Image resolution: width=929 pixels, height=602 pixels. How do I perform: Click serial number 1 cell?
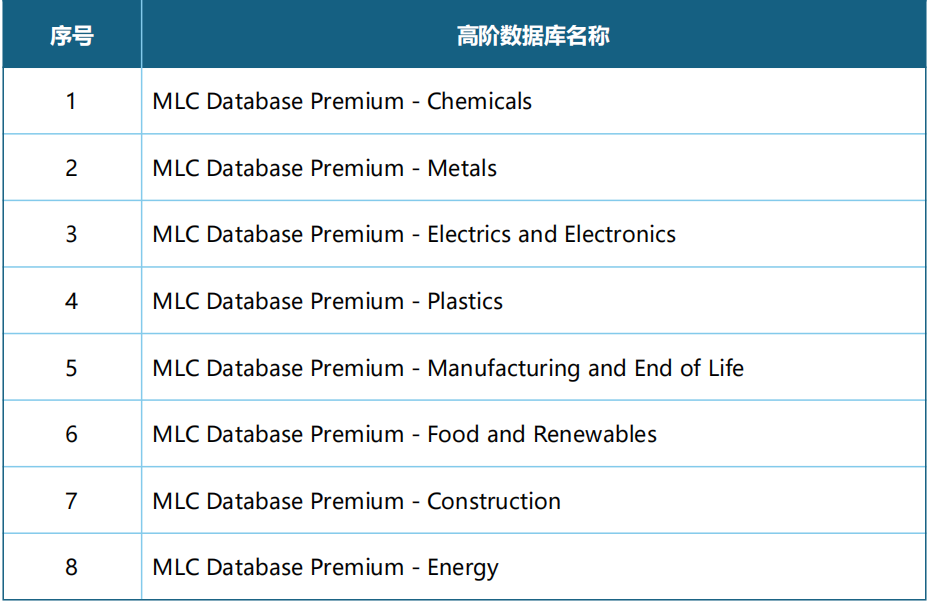click(72, 101)
